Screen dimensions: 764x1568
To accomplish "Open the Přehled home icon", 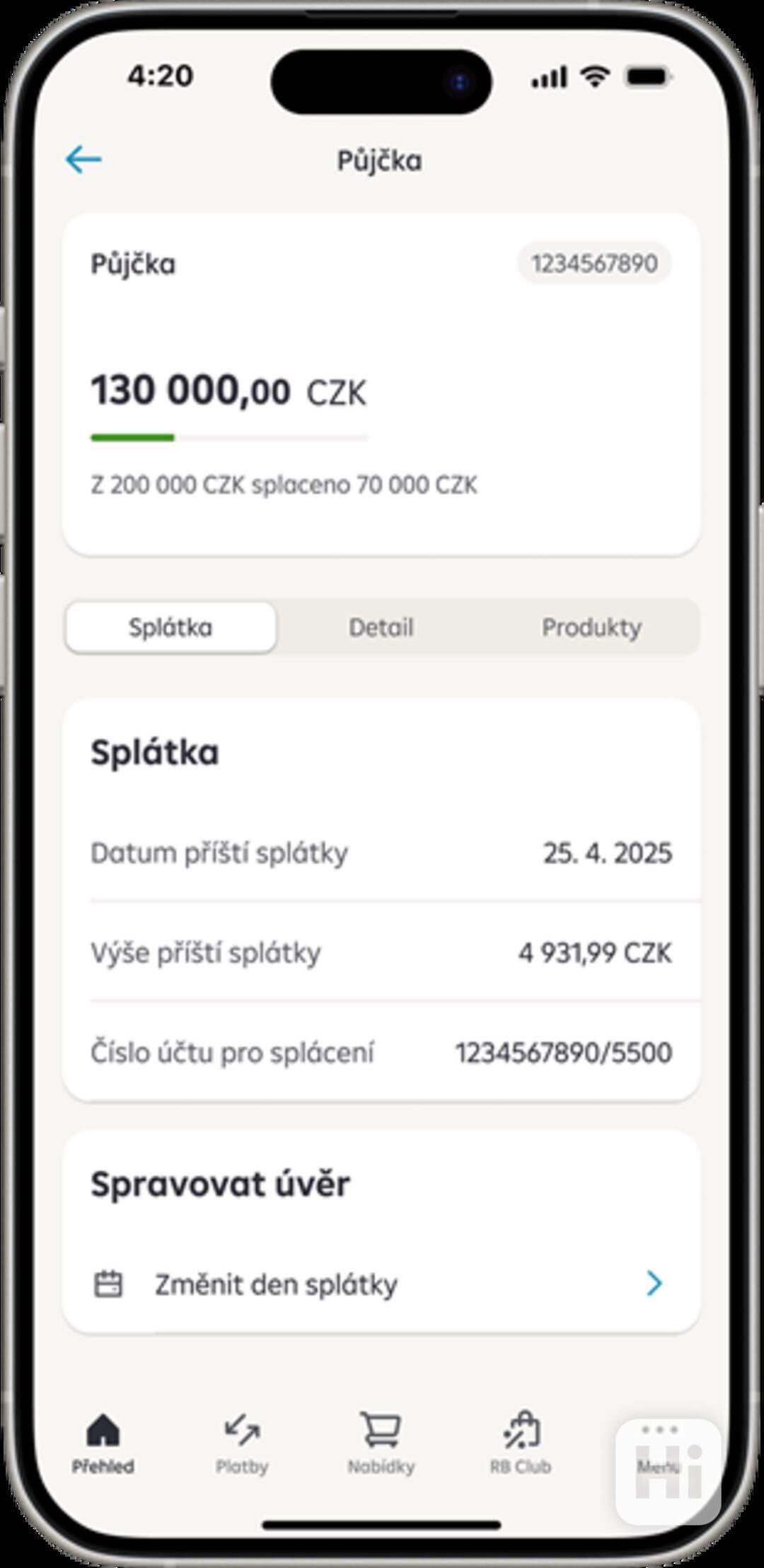I will pyautogui.click(x=103, y=1430).
